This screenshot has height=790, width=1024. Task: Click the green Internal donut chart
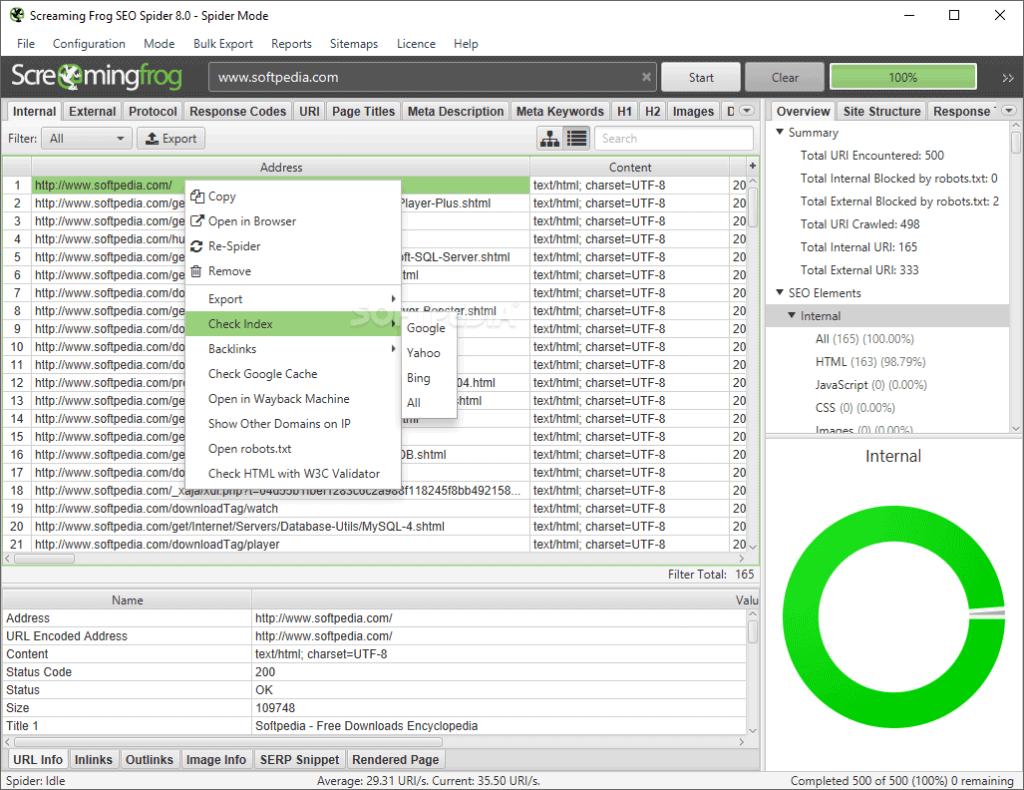click(893, 616)
